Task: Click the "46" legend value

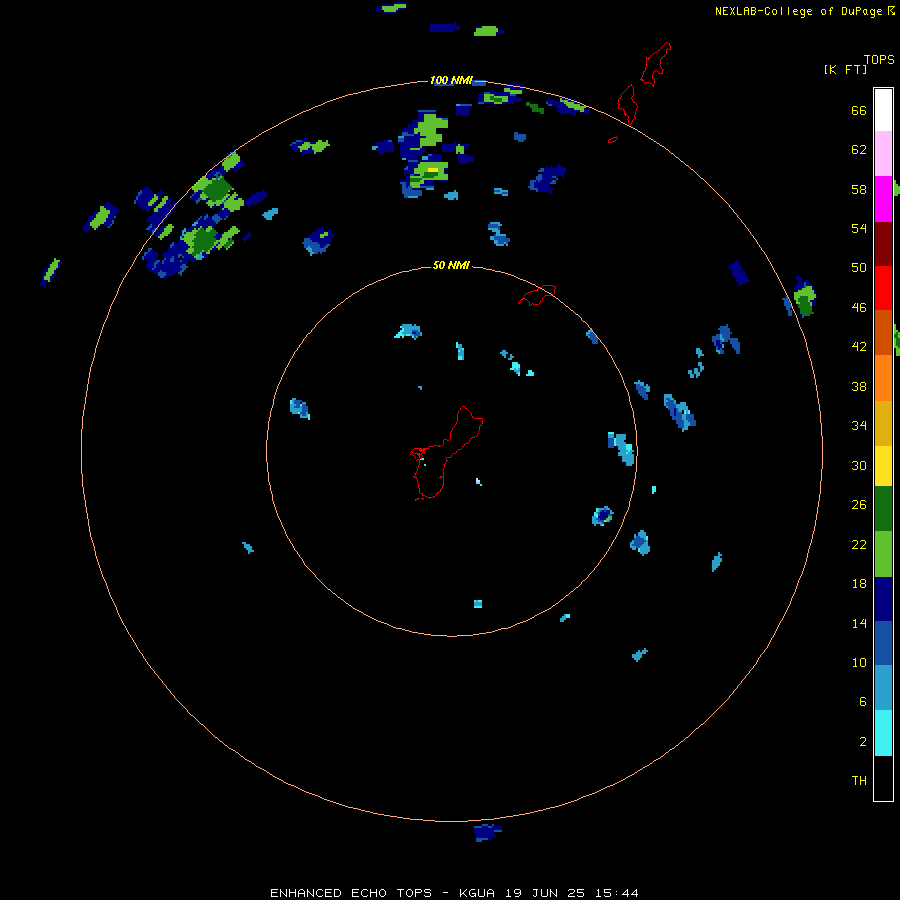Action: point(859,308)
